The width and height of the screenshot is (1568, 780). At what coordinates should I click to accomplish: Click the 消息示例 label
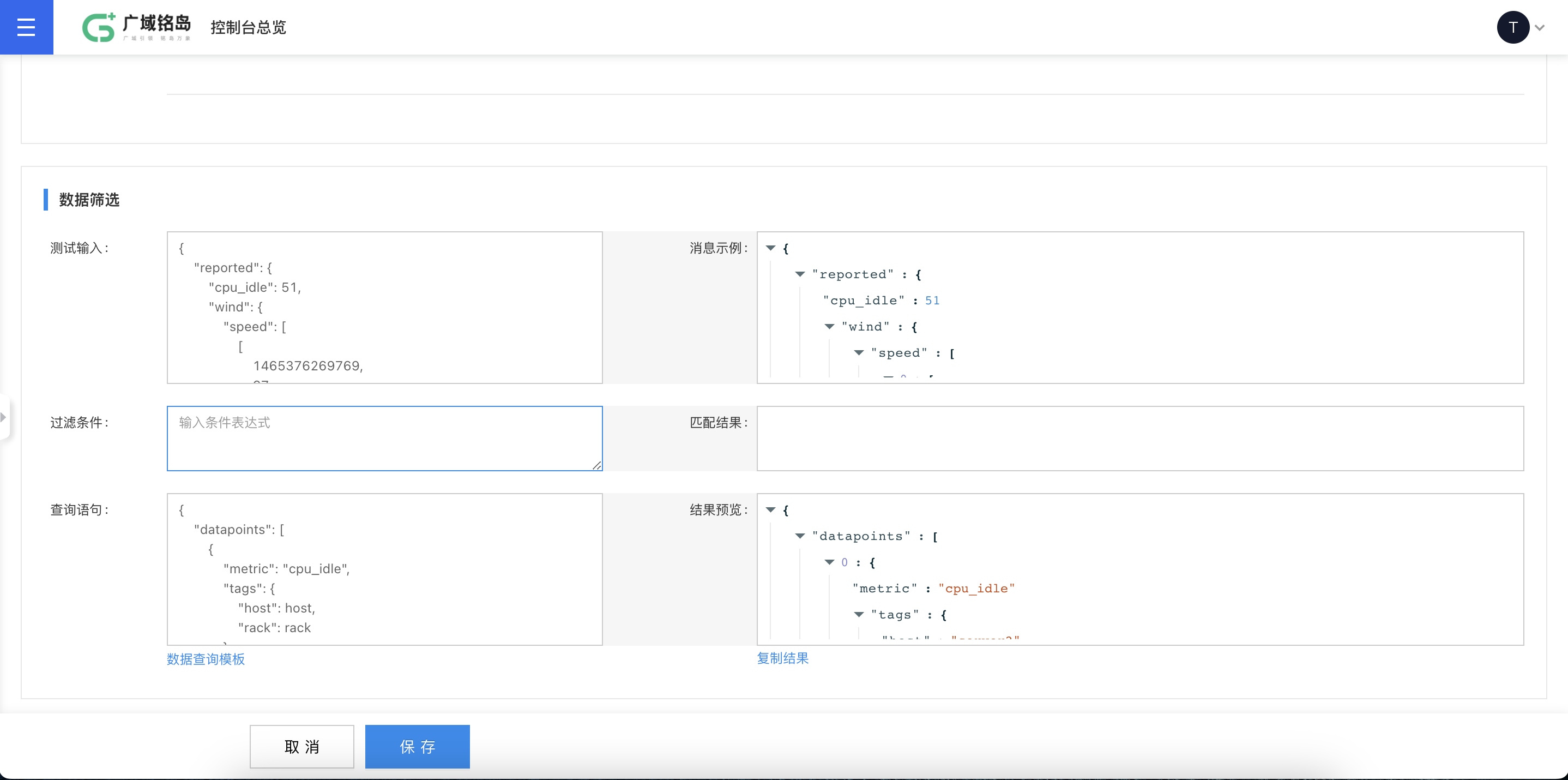(719, 248)
